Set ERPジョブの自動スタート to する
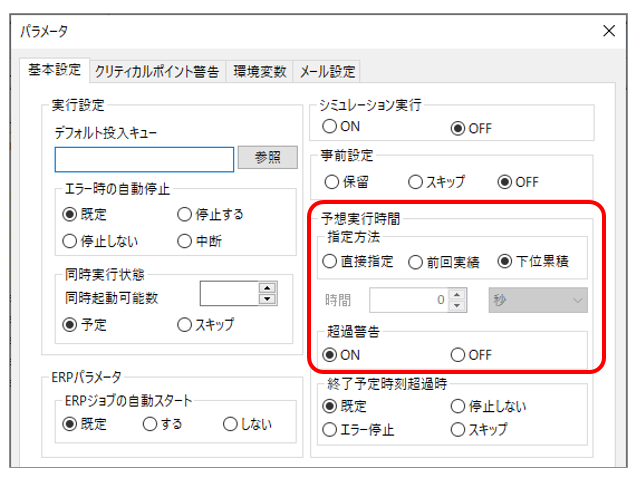 (x=150, y=424)
